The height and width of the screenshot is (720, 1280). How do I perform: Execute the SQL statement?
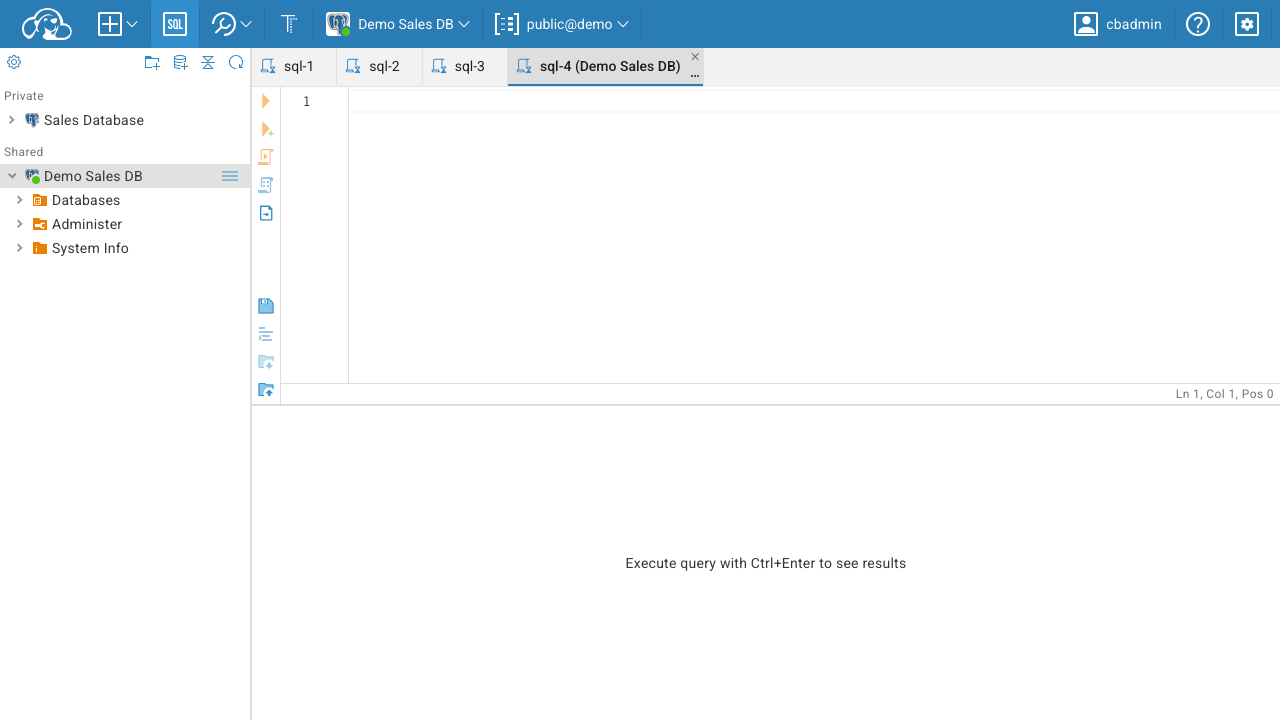(x=266, y=101)
